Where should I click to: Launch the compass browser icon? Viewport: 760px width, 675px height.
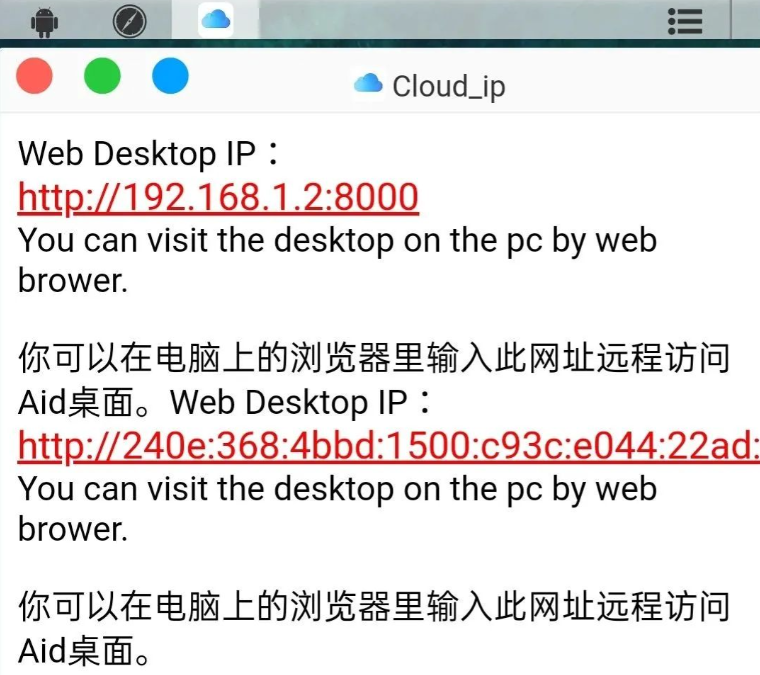(129, 21)
